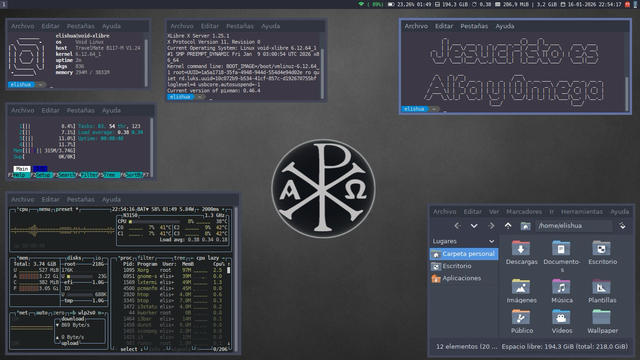The height and width of the screenshot is (360, 640).
Task: Open Editar menu in the file manager
Action: (473, 211)
